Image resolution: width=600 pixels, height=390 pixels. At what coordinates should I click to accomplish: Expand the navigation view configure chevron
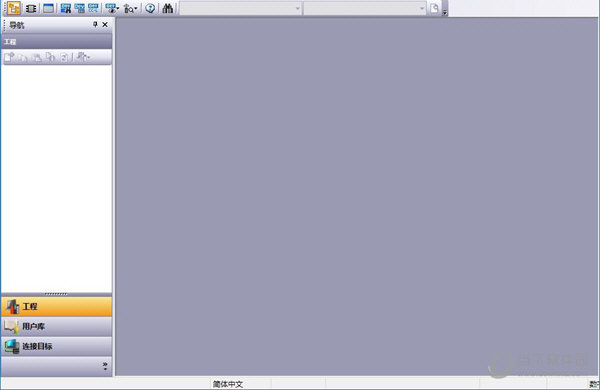pyautogui.click(x=105, y=366)
